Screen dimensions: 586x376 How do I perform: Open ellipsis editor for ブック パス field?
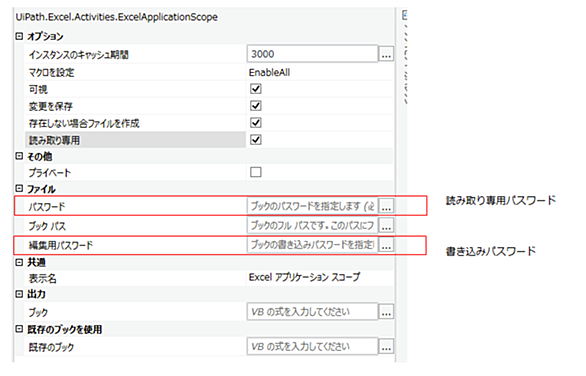[386, 226]
